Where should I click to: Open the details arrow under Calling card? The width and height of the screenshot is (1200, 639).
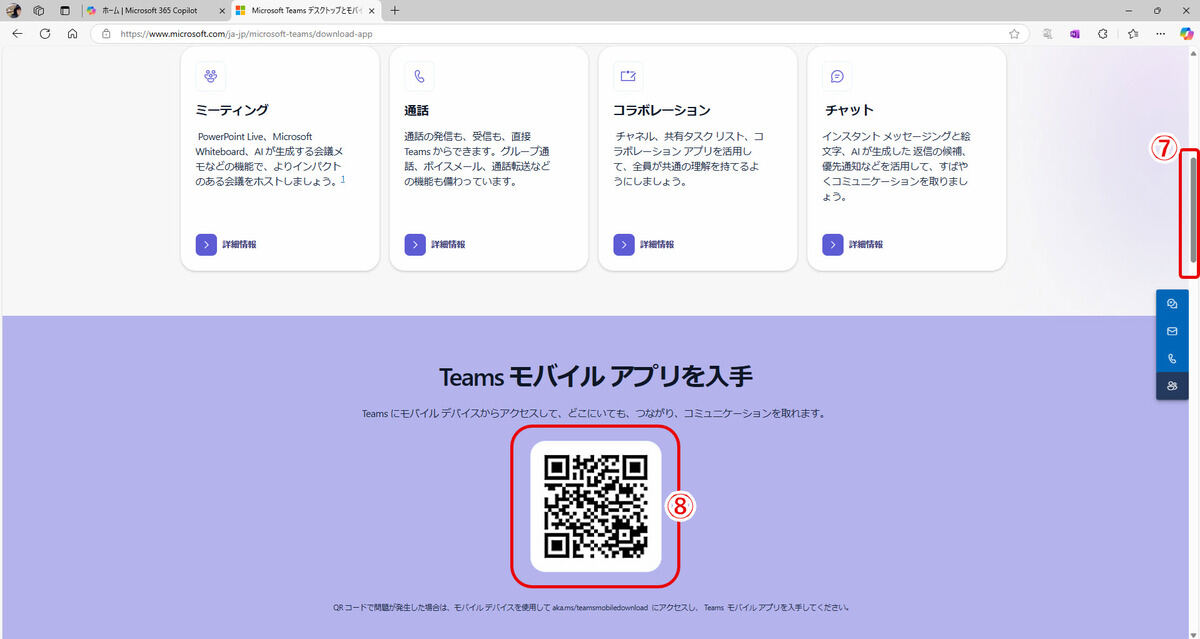point(415,244)
